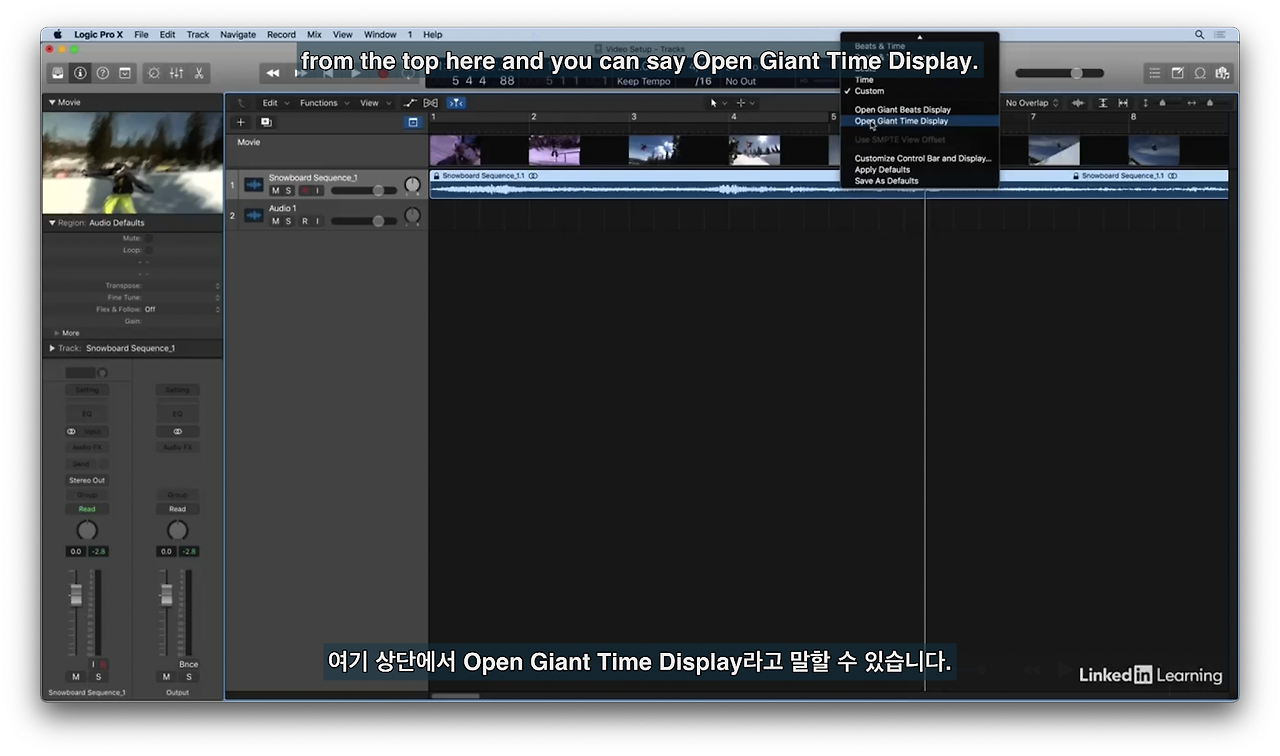Open the Left-click pointer tool menu
This screenshot has height=756, width=1280.
click(719, 103)
